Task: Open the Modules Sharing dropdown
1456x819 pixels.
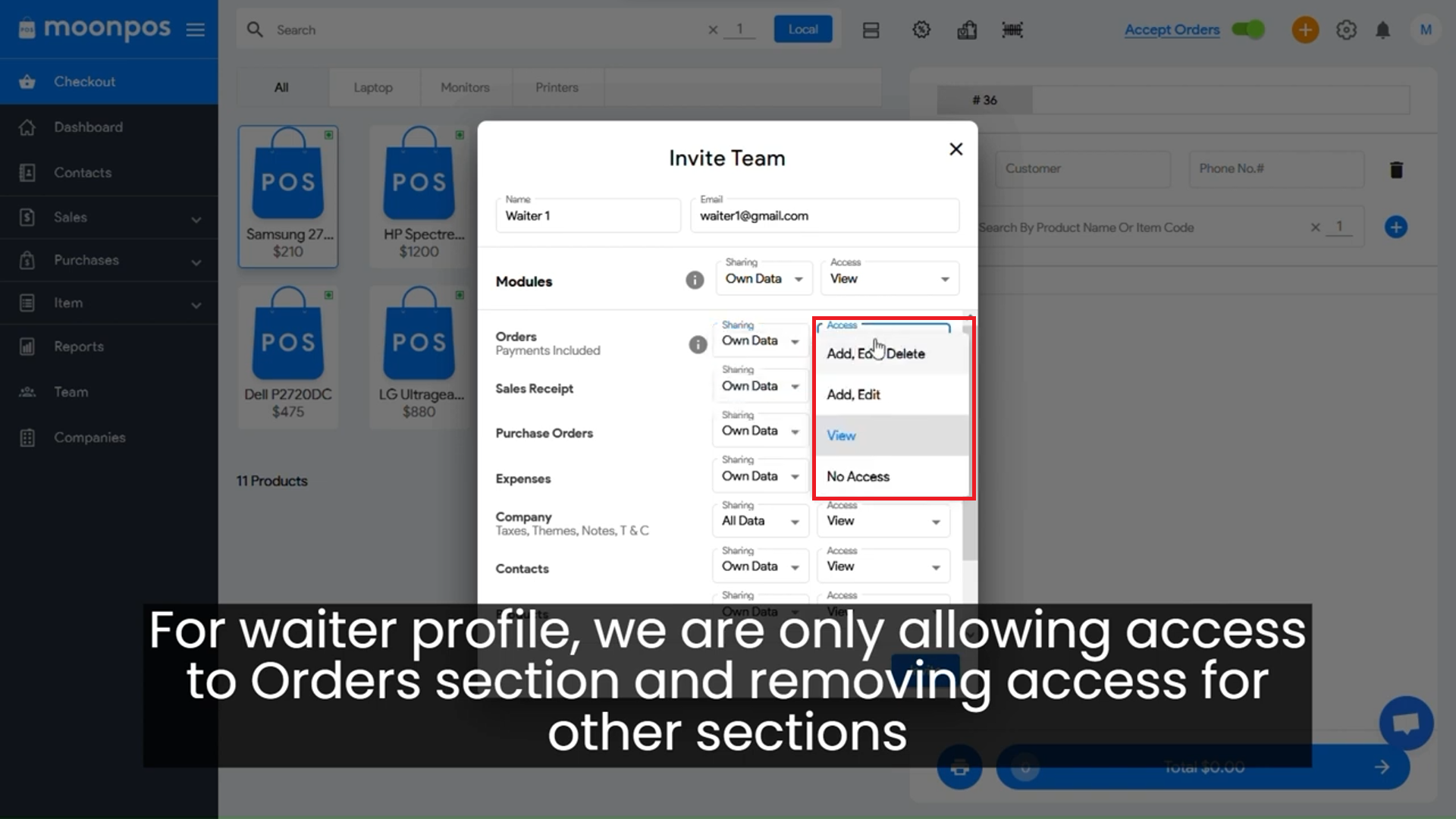Action: (x=764, y=278)
